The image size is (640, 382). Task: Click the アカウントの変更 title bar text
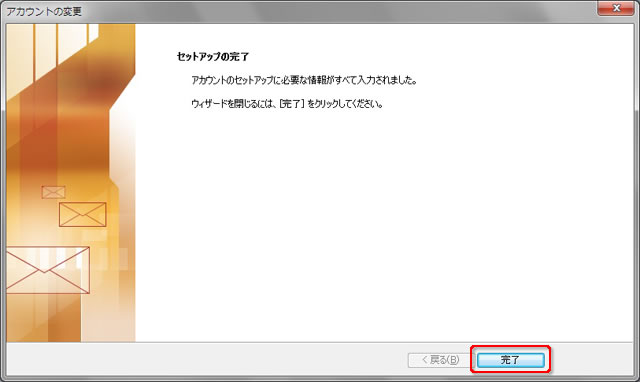[x=44, y=11]
